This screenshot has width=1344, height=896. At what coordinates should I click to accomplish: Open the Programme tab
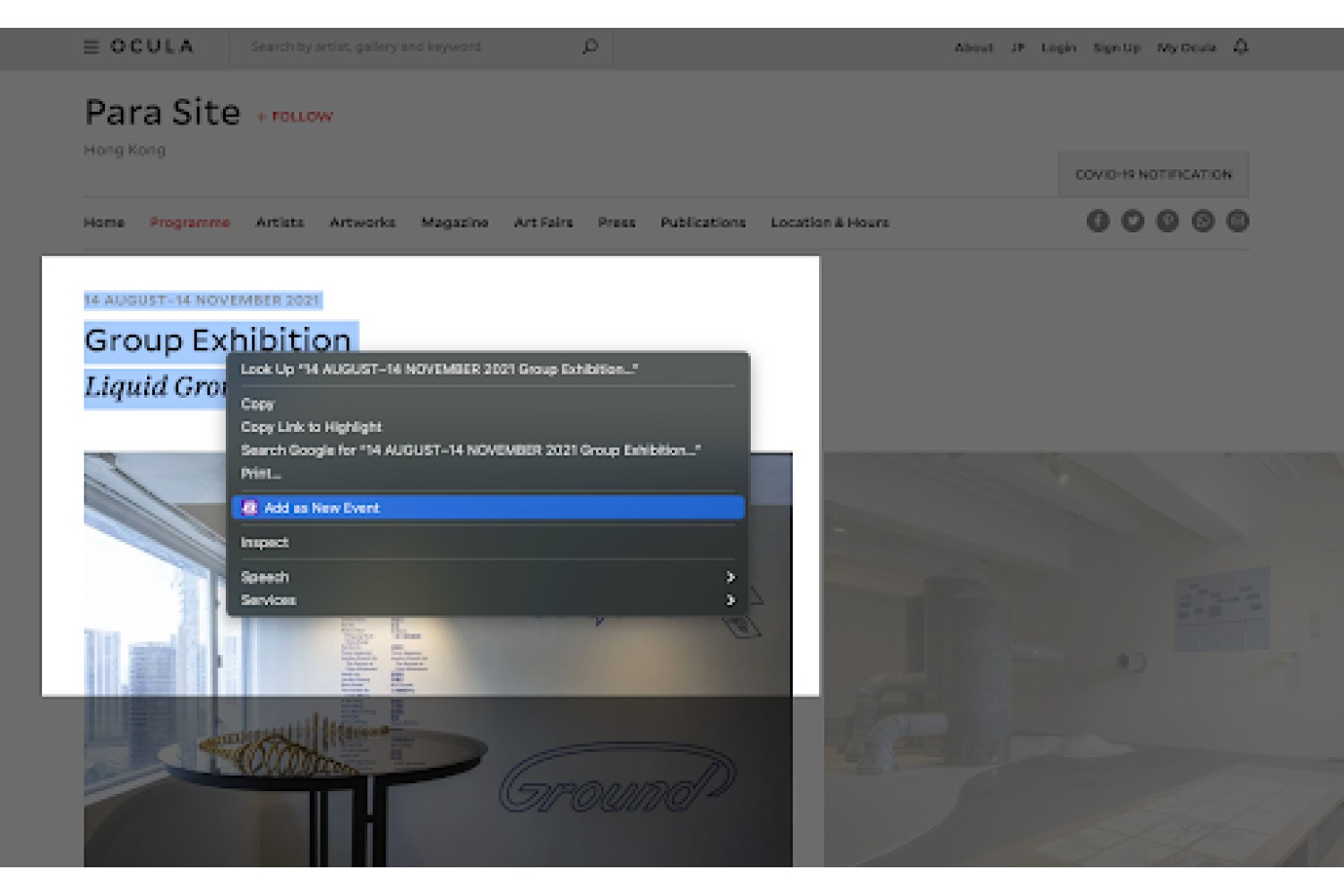pos(190,222)
